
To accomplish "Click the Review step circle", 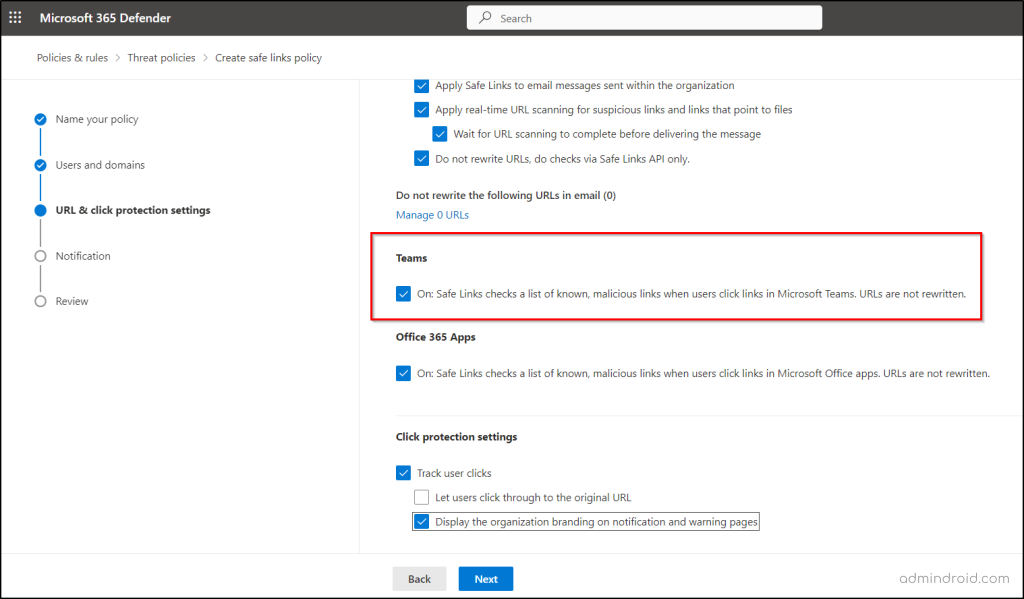I will point(40,301).
